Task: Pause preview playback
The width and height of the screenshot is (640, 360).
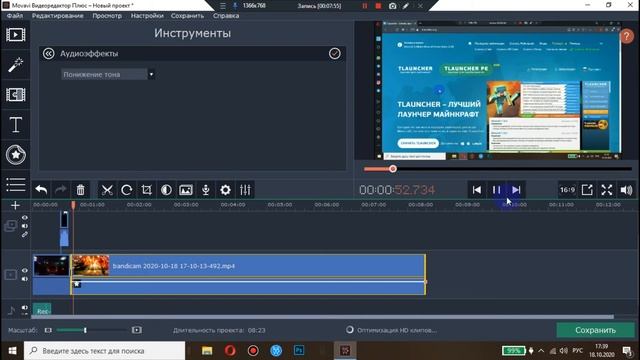Action: coord(496,190)
